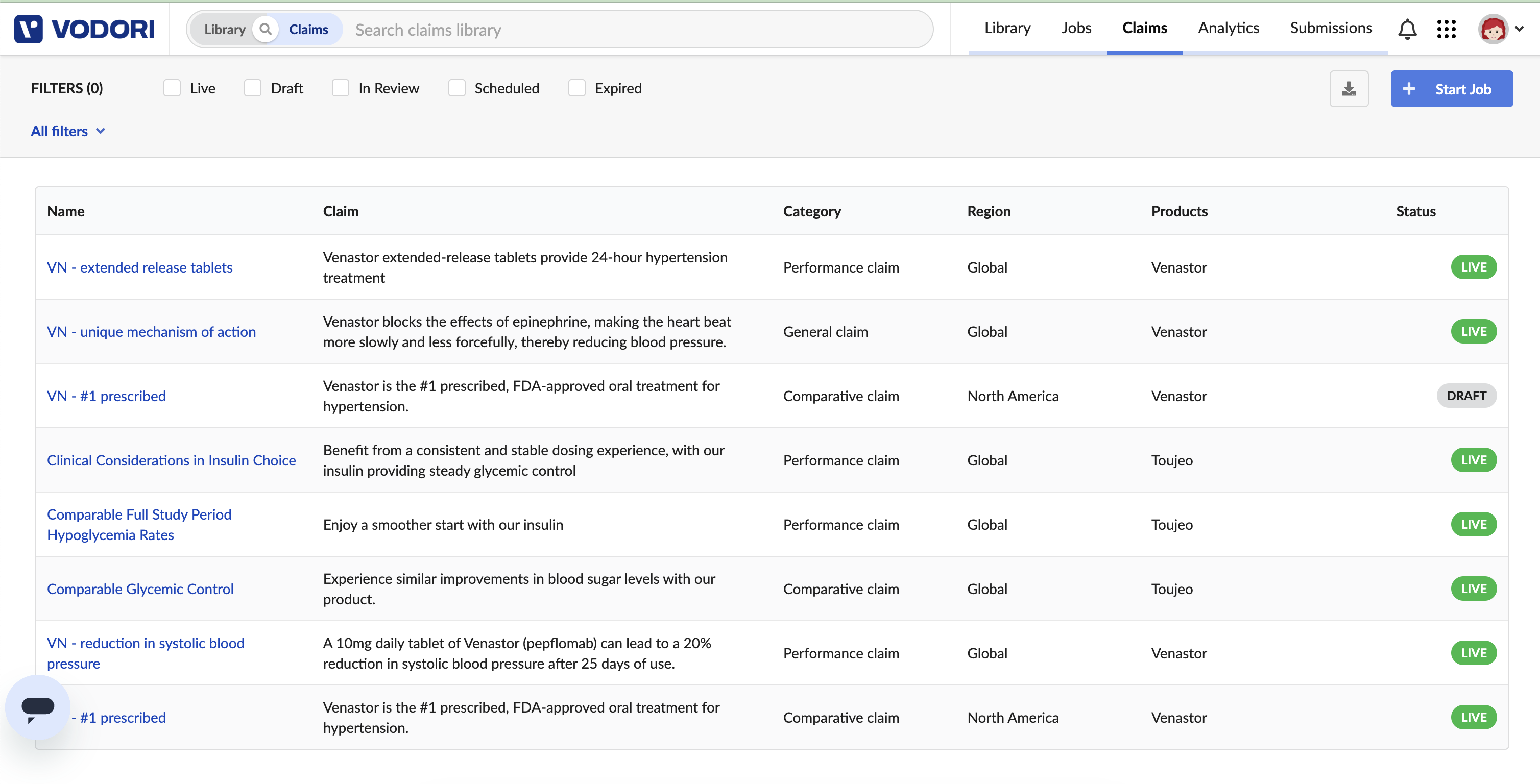Expand All filters
This screenshot has width=1540, height=784.
[67, 131]
